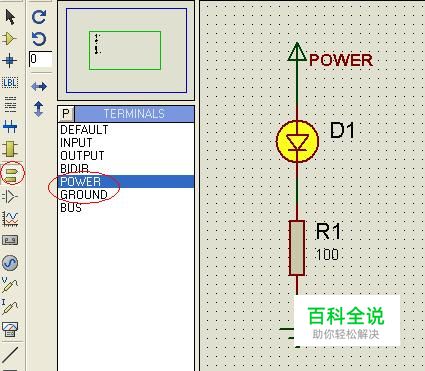
Task: Select the Terminals Mode tool
Action: tap(12, 173)
